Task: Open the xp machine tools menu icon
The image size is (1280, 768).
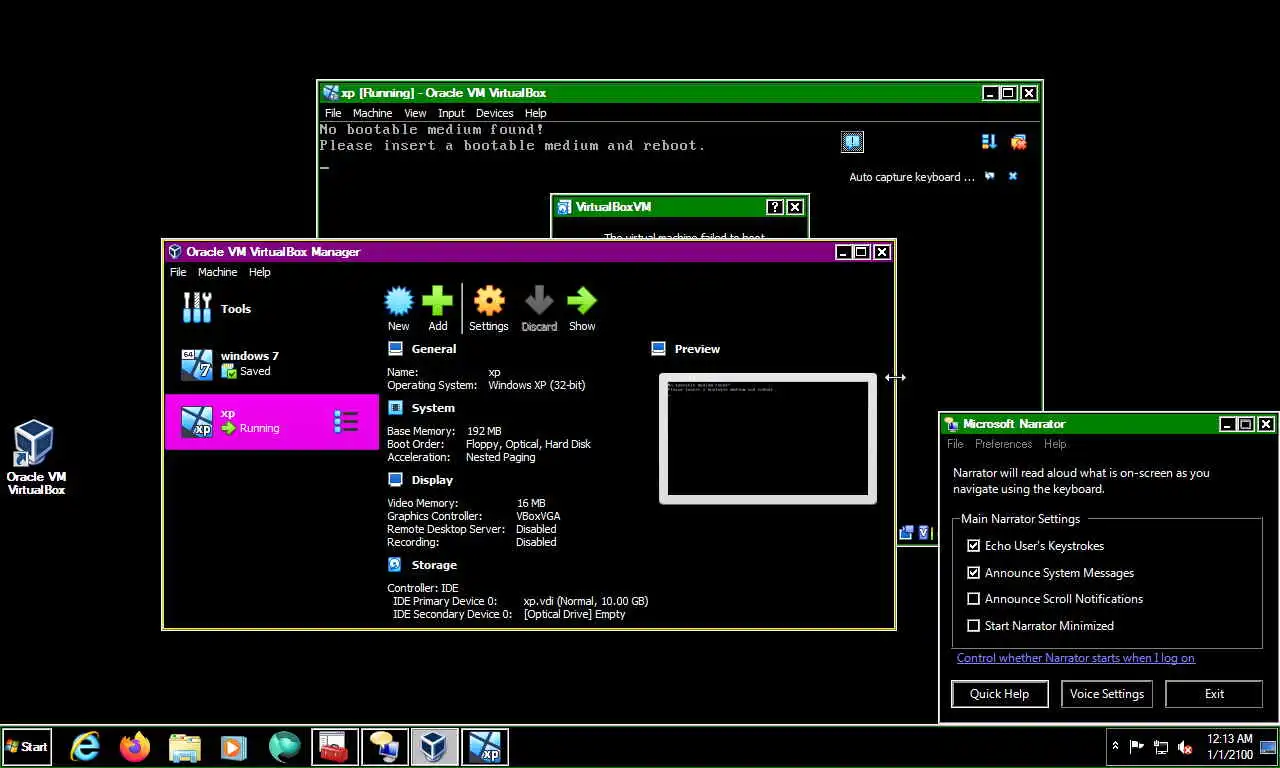Action: (x=346, y=421)
